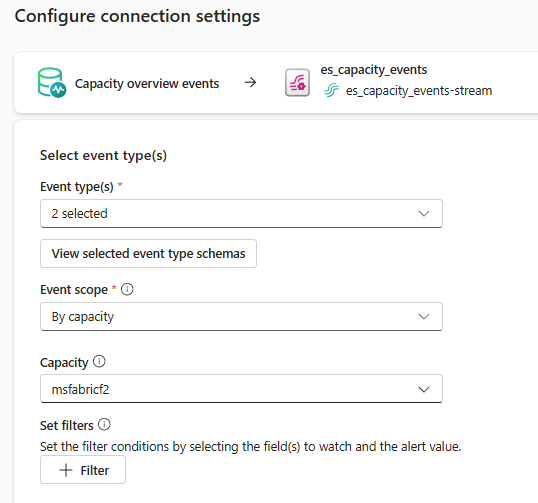The height and width of the screenshot is (503, 538).
Task: Click the Capacity overview events database icon
Action: [52, 83]
